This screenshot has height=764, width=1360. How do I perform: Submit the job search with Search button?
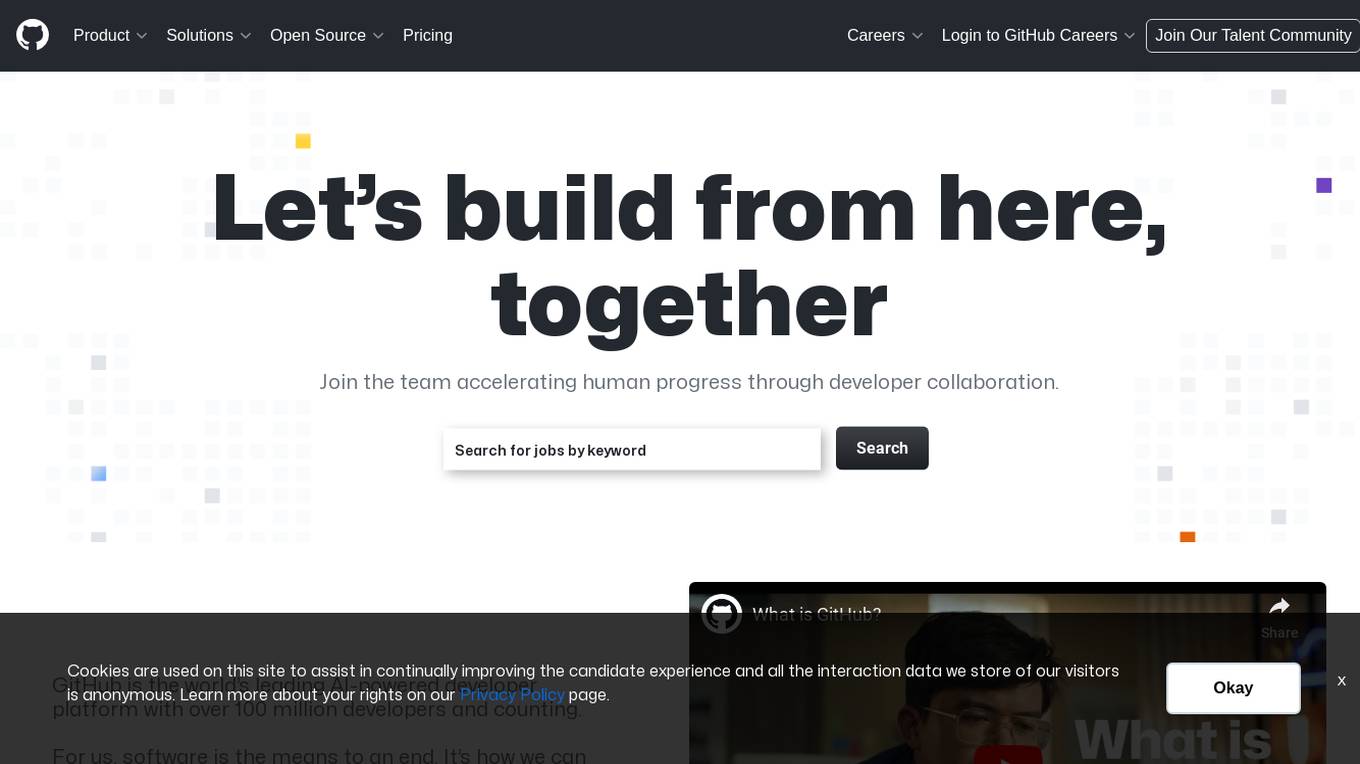pyautogui.click(x=882, y=448)
